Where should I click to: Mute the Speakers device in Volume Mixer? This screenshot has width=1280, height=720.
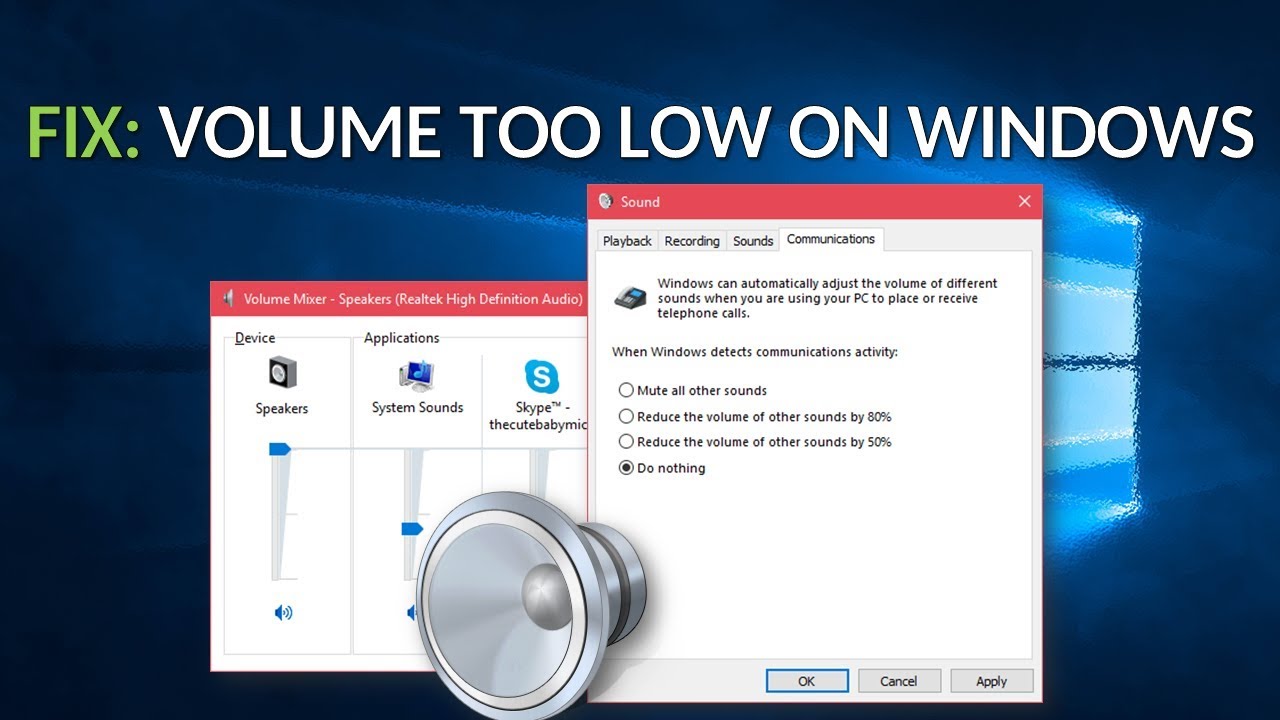point(283,613)
